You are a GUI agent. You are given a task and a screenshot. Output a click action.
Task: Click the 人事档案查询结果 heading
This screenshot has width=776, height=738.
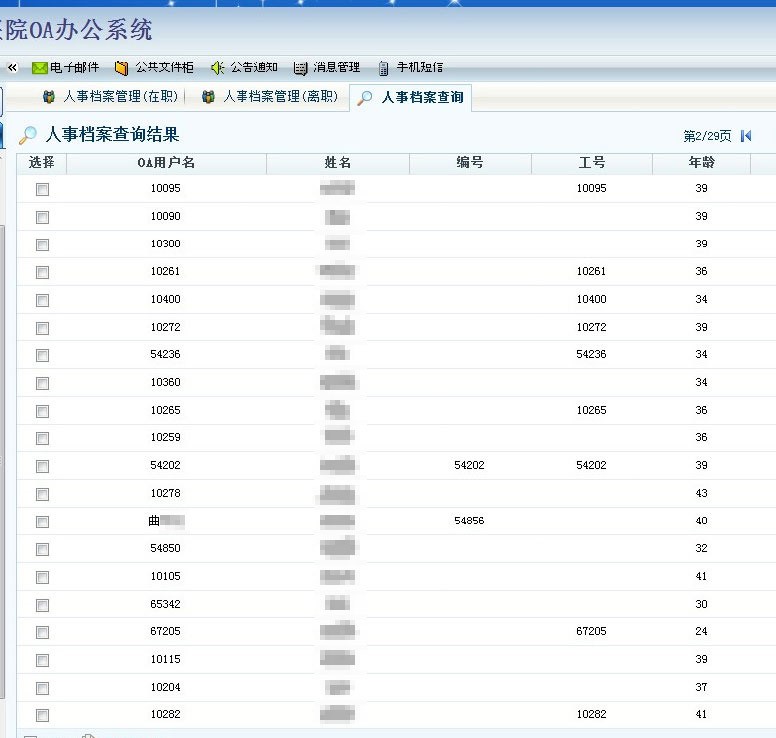[112, 134]
